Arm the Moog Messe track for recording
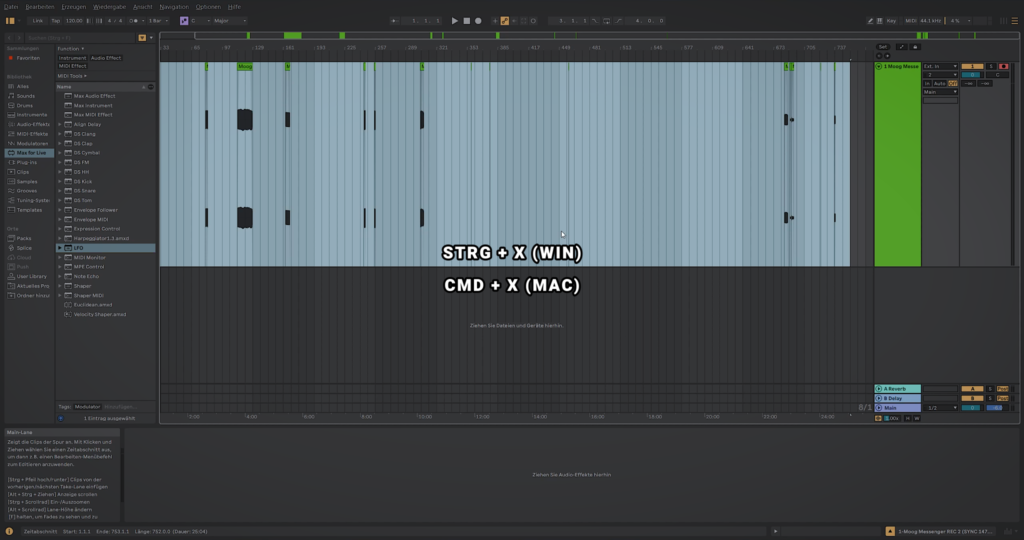 coord(1003,66)
